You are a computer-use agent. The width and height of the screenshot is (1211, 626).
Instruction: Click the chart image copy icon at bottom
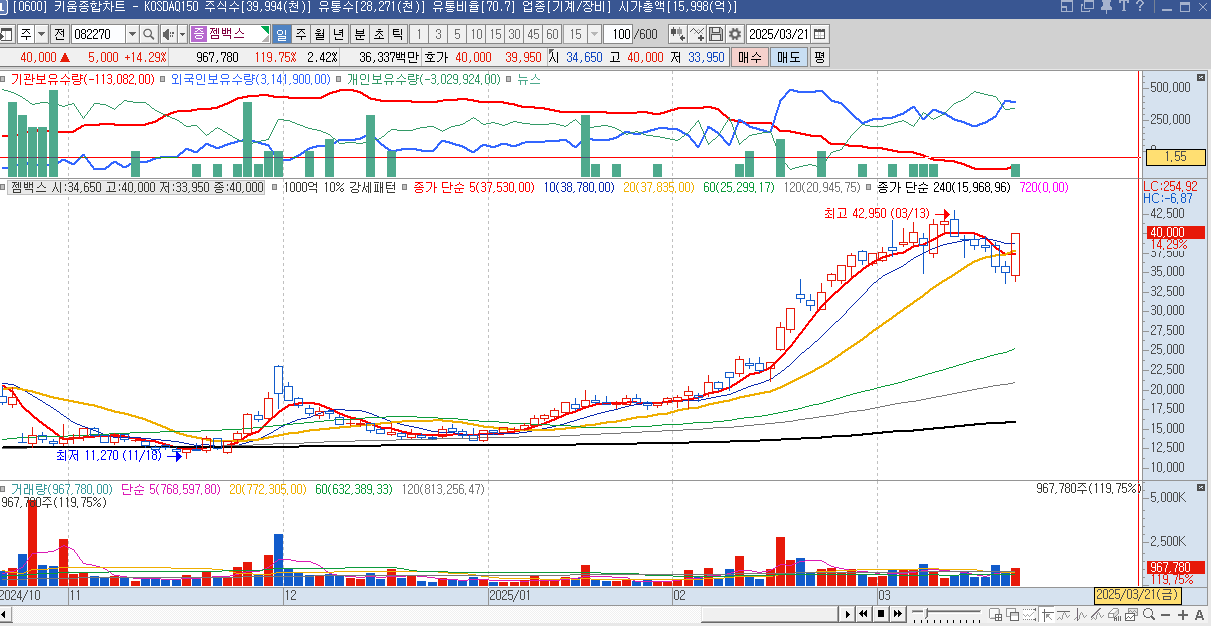tap(1131, 614)
